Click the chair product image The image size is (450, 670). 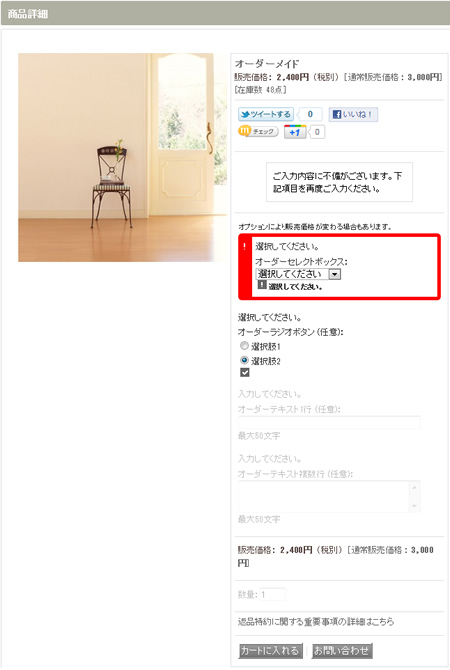pyautogui.click(x=122, y=157)
